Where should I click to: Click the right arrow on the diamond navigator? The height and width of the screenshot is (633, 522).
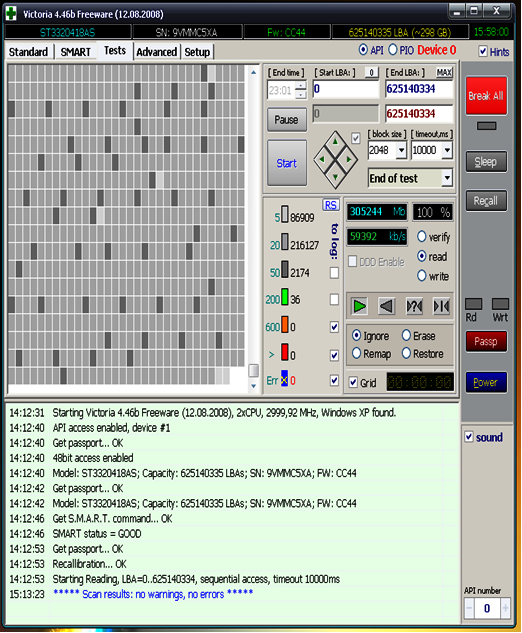349,159
